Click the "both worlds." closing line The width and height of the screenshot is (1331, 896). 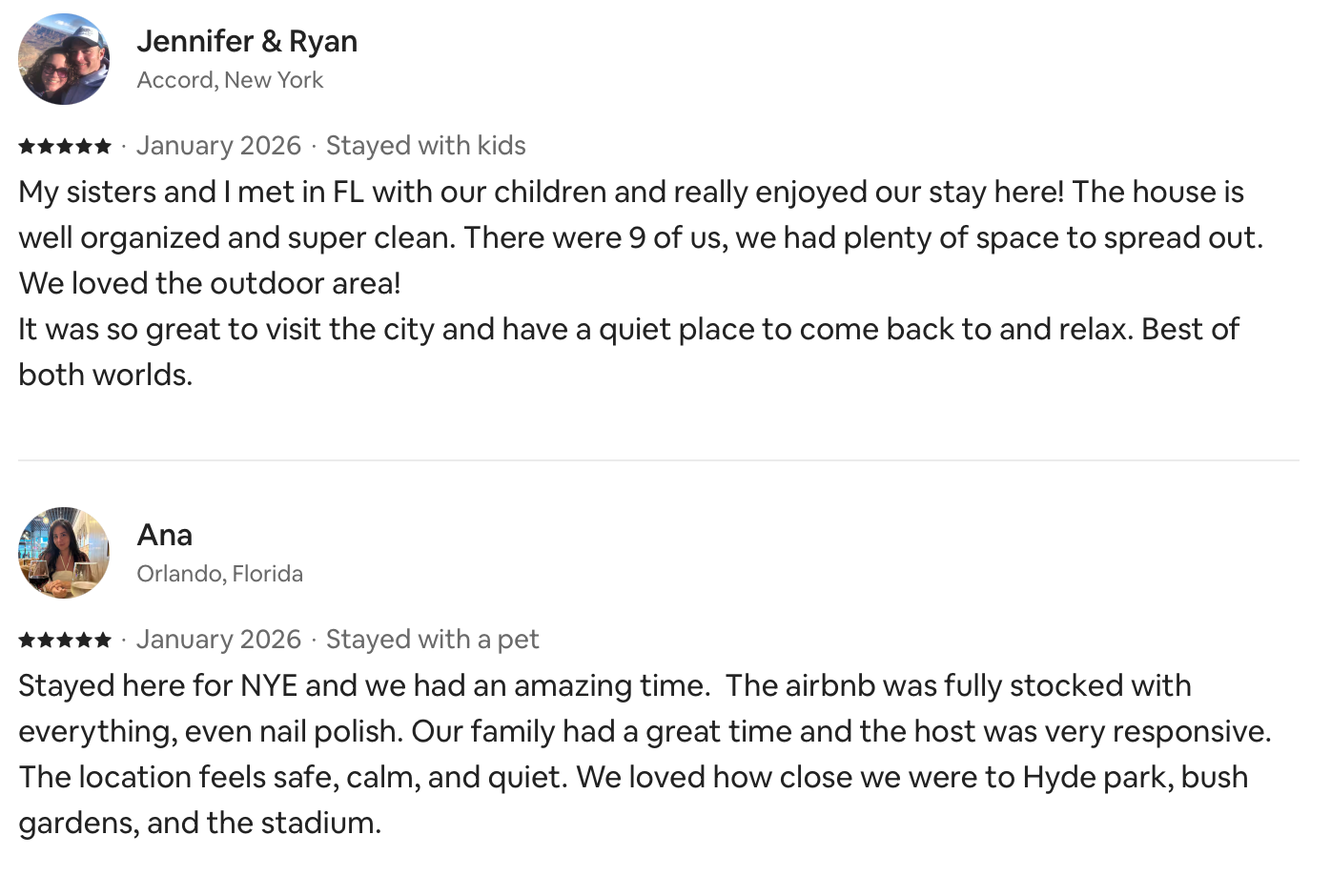[106, 376]
